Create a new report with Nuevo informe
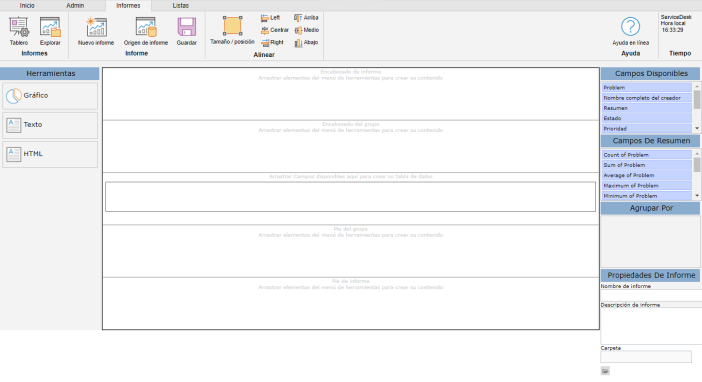The height and width of the screenshot is (382, 702). point(96,27)
